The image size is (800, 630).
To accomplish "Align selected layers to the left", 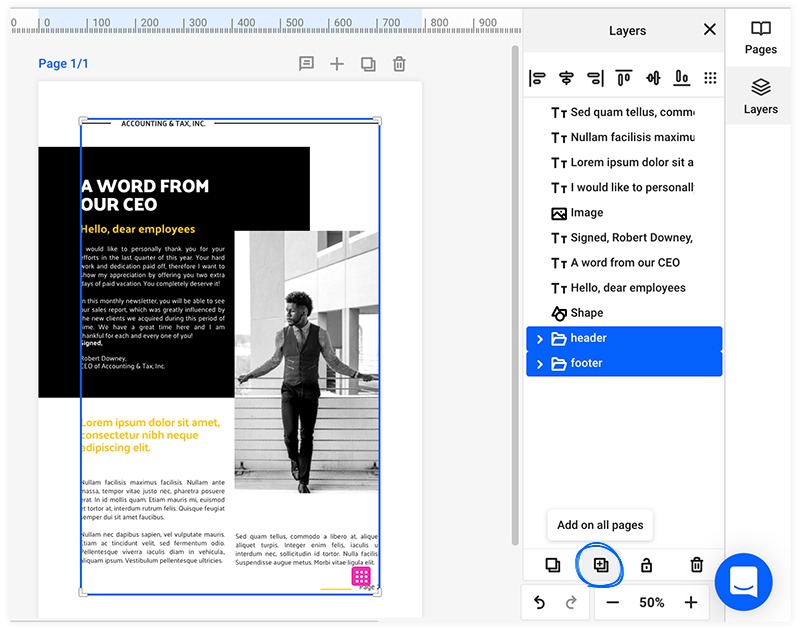I will coord(537,78).
